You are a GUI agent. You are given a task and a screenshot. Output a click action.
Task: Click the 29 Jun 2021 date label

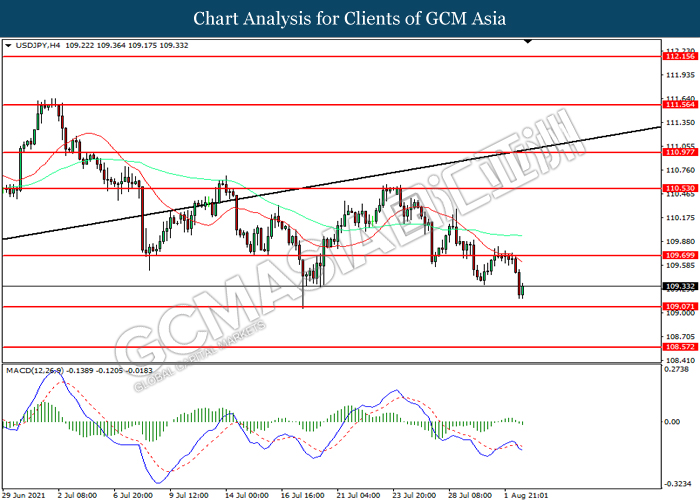click(26, 495)
